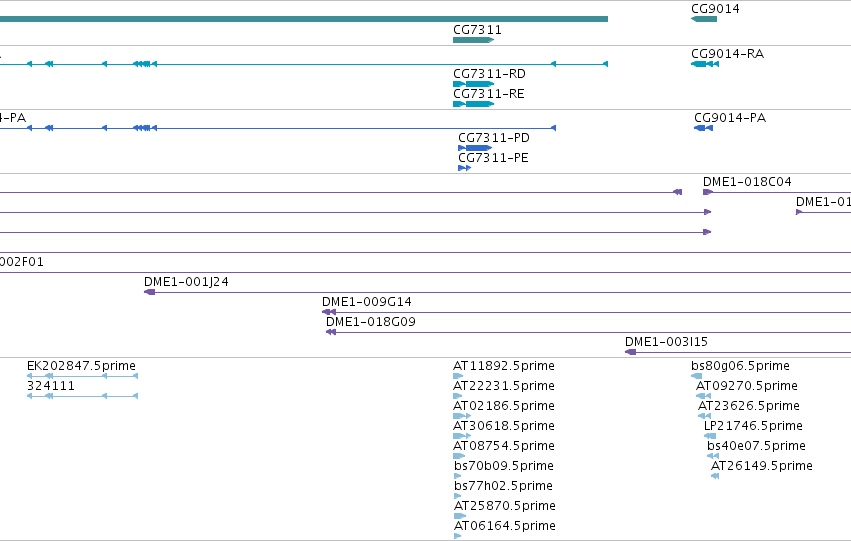Screen dimensions: 851x541
Task: Select the bs70b09.5prime EST label
Action: coord(504,466)
